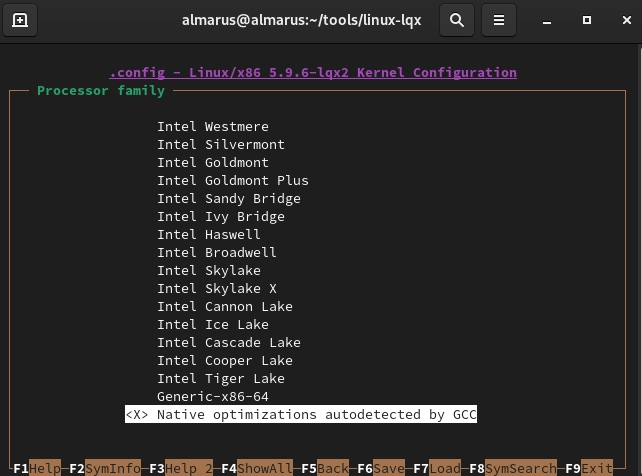The image size is (642, 476).
Task: Click the Kernel Configuration title text
Action: click(313, 72)
